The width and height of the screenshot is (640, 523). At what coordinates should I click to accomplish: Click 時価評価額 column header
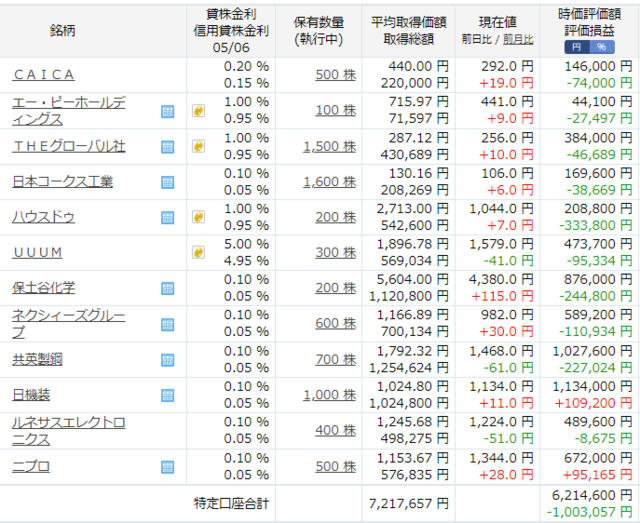click(589, 14)
